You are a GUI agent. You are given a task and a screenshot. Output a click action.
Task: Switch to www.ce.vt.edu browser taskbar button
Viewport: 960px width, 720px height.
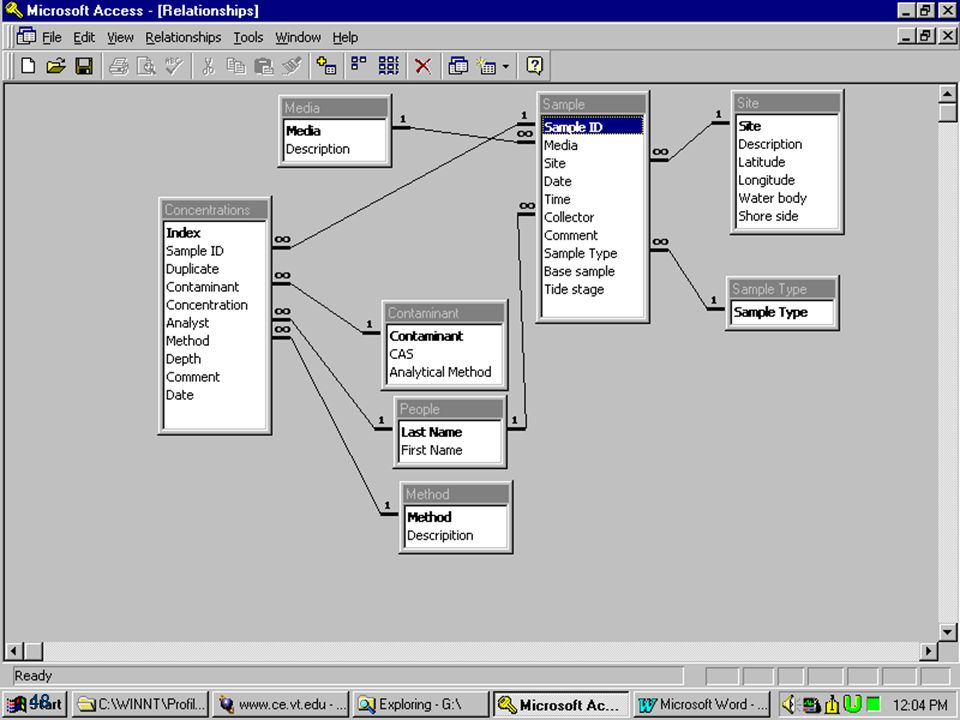[281, 704]
